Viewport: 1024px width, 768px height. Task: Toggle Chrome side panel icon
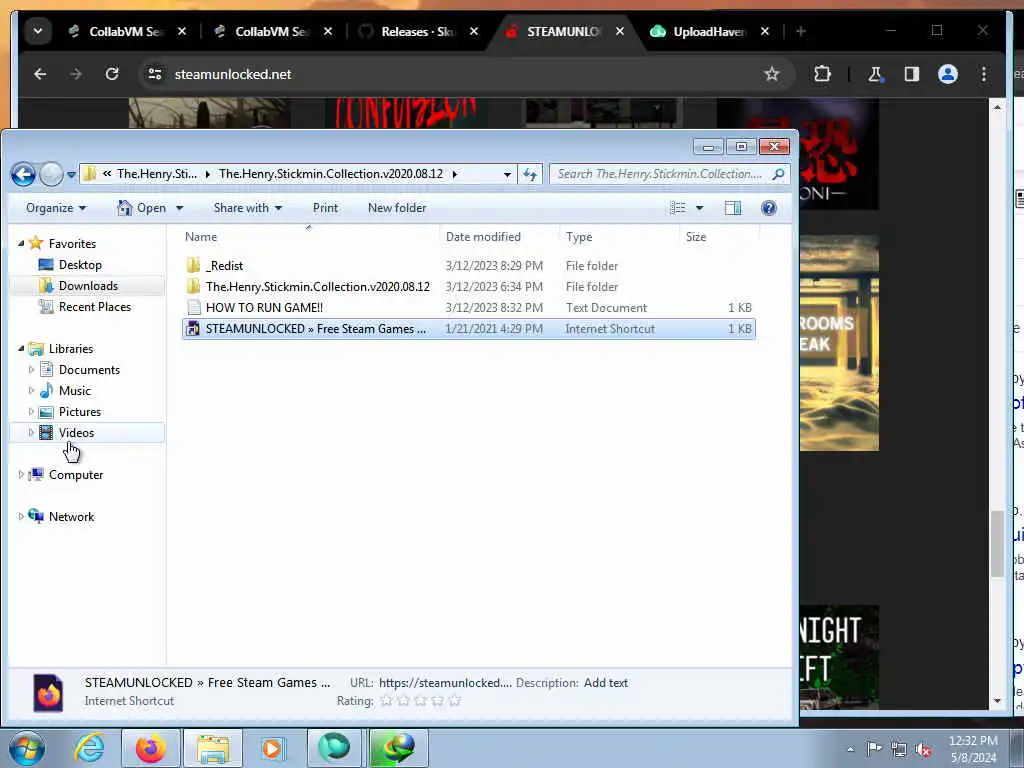coord(912,74)
